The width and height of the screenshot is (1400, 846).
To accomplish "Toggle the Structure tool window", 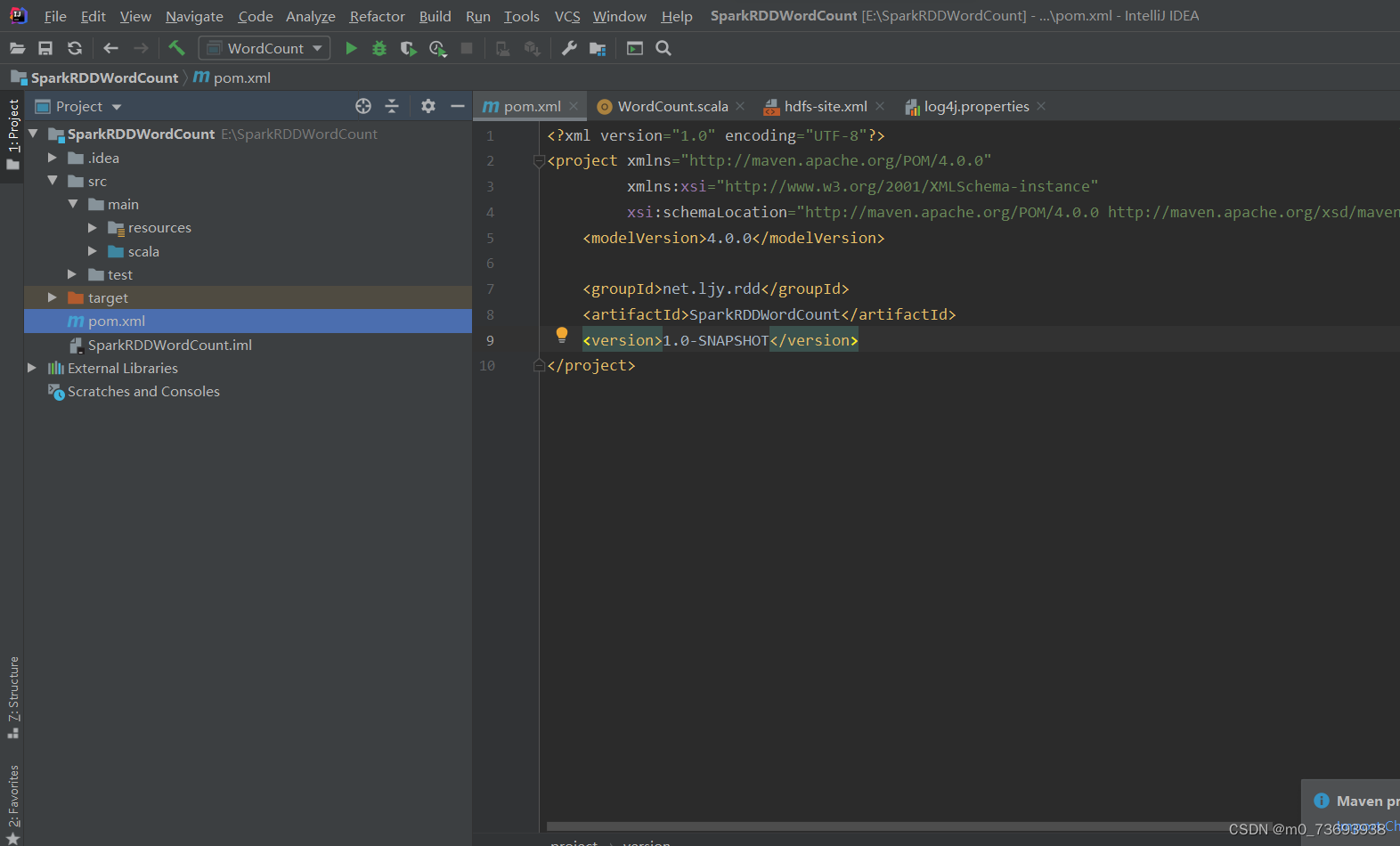I will (12, 697).
